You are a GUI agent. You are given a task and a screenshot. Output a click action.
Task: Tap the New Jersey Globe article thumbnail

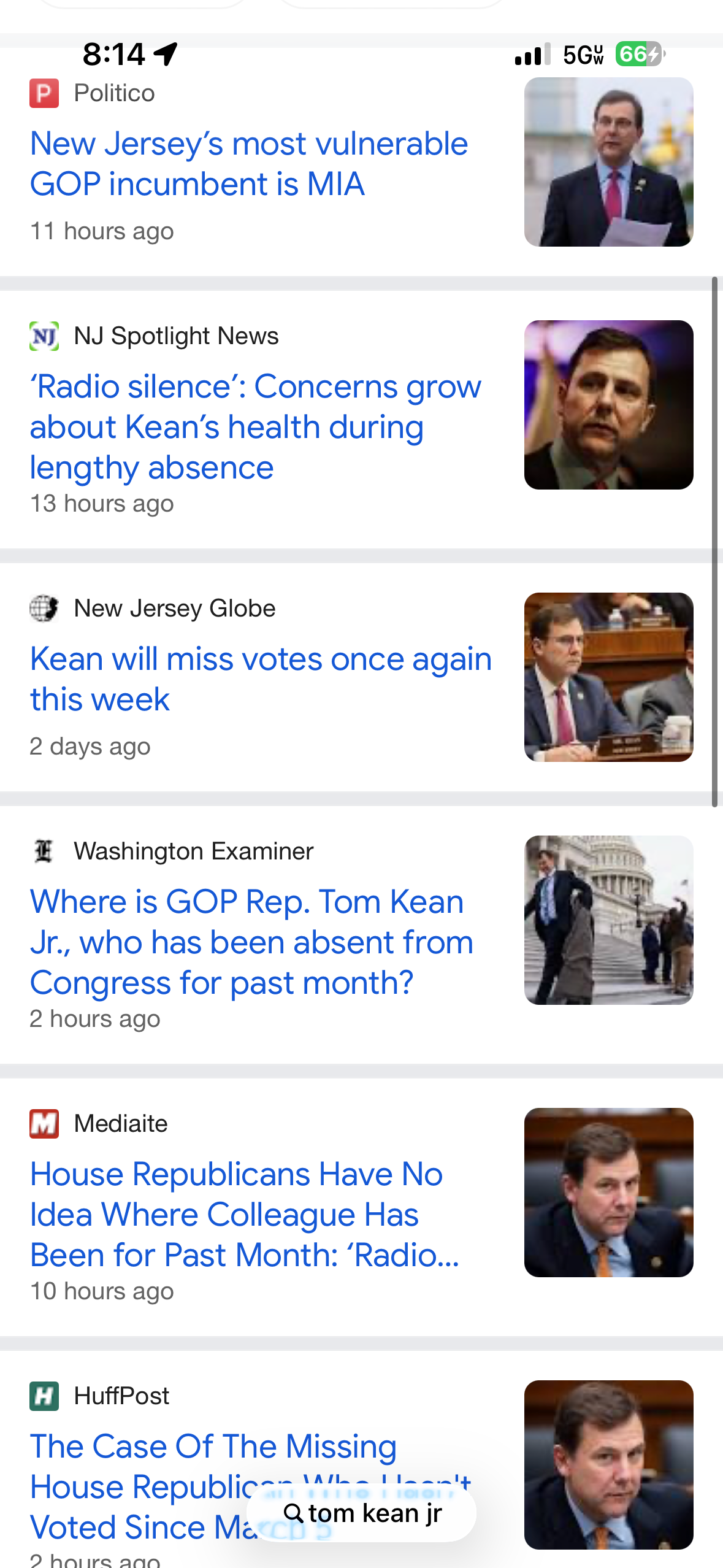click(x=608, y=677)
